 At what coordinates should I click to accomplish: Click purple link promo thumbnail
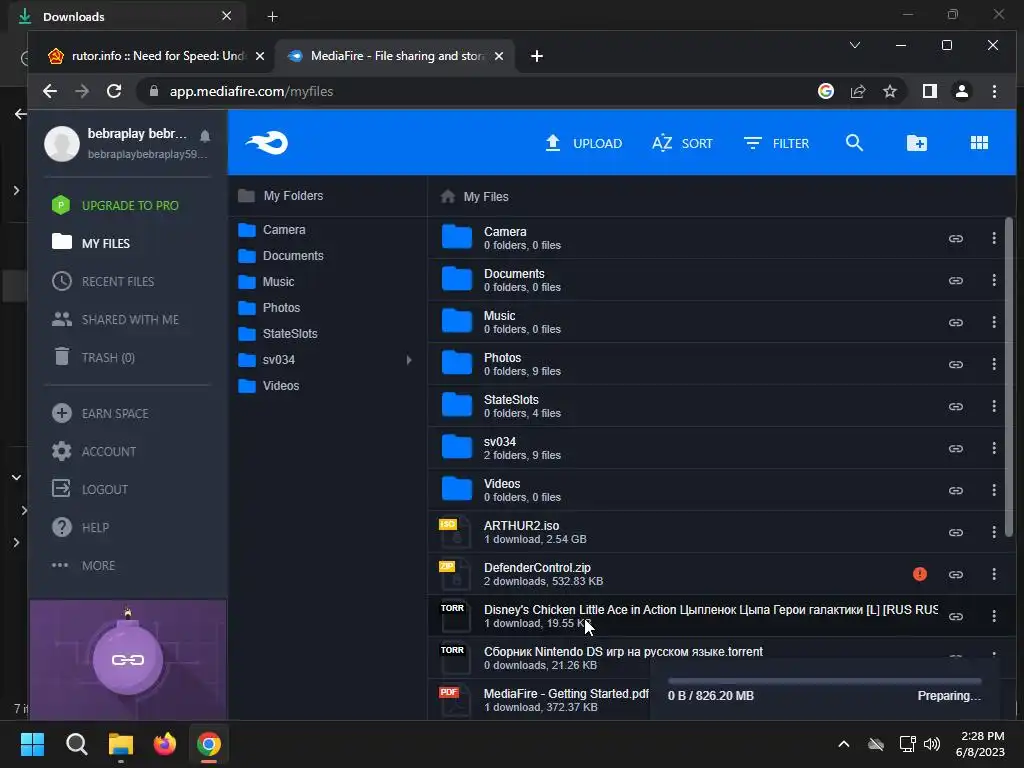[x=128, y=660]
